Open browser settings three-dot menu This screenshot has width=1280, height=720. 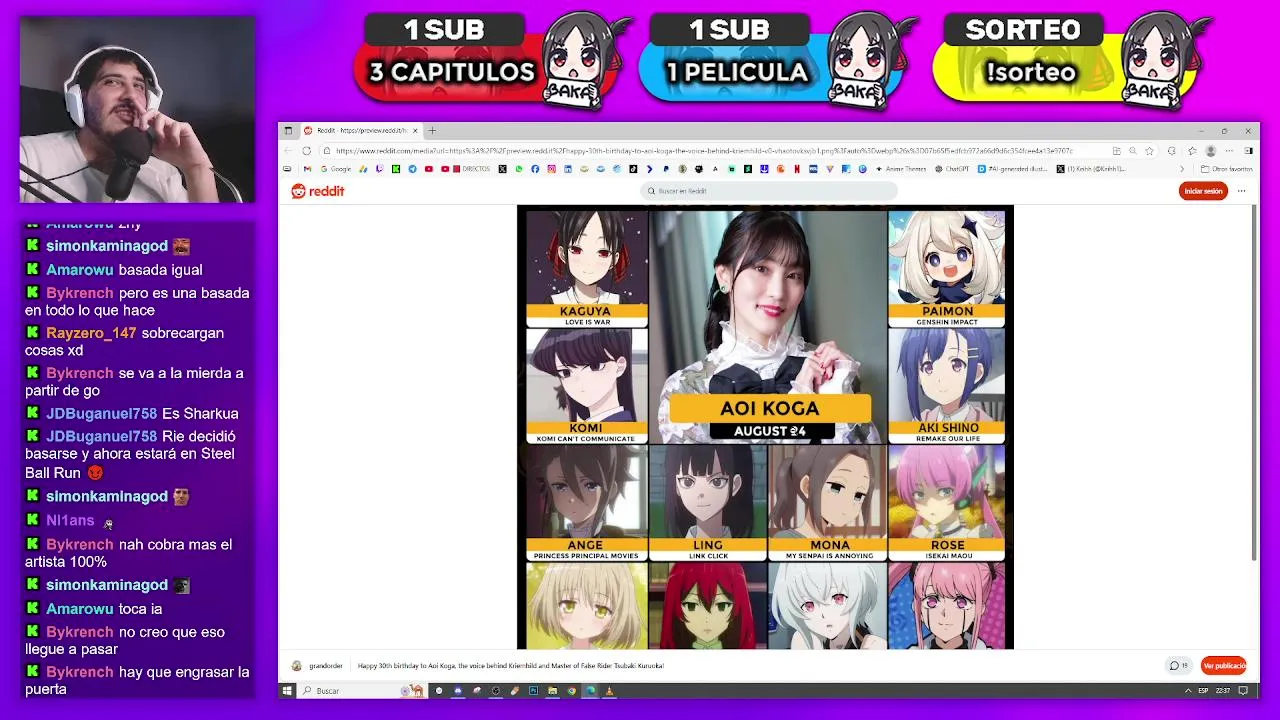click(1229, 151)
